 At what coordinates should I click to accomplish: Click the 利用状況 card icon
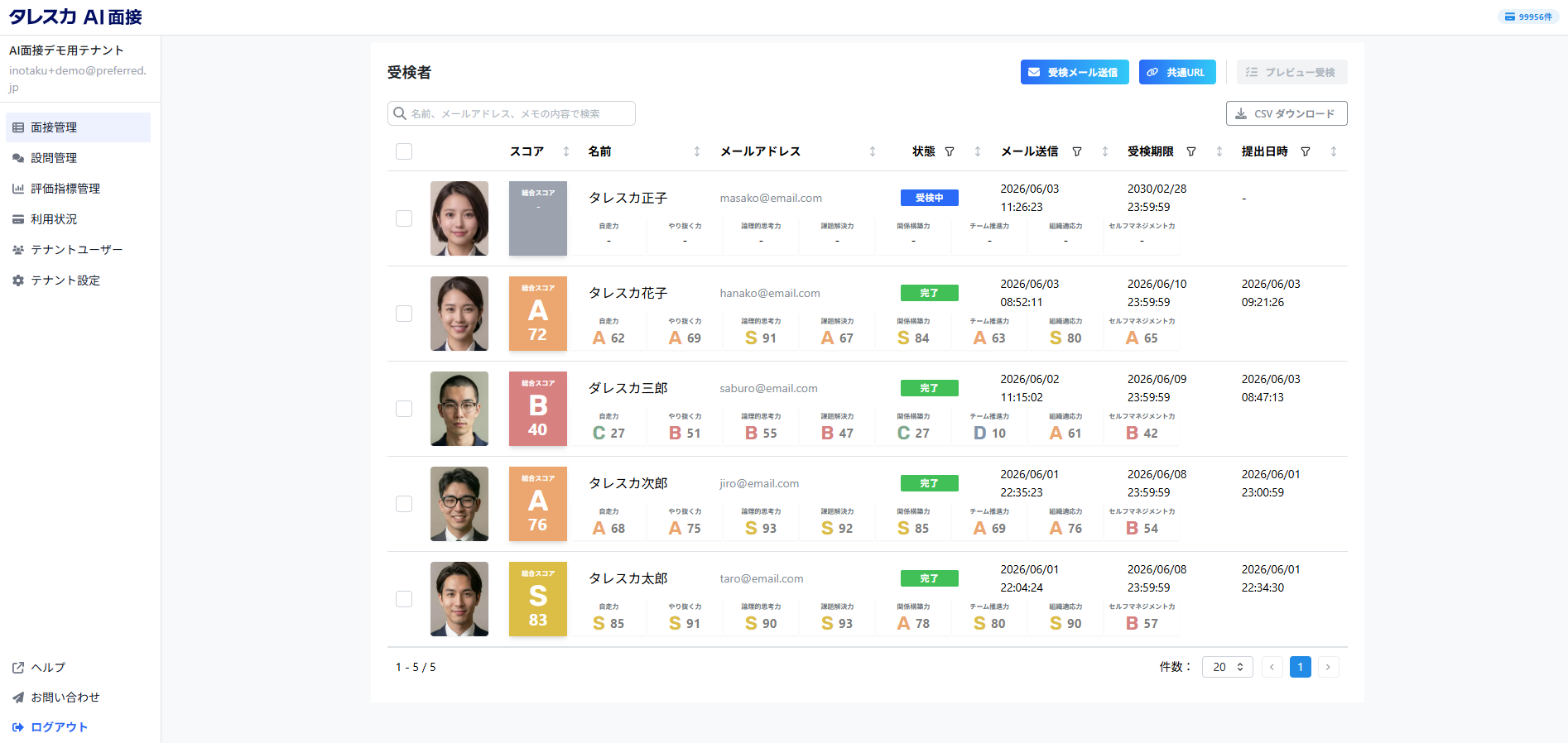tap(18, 219)
